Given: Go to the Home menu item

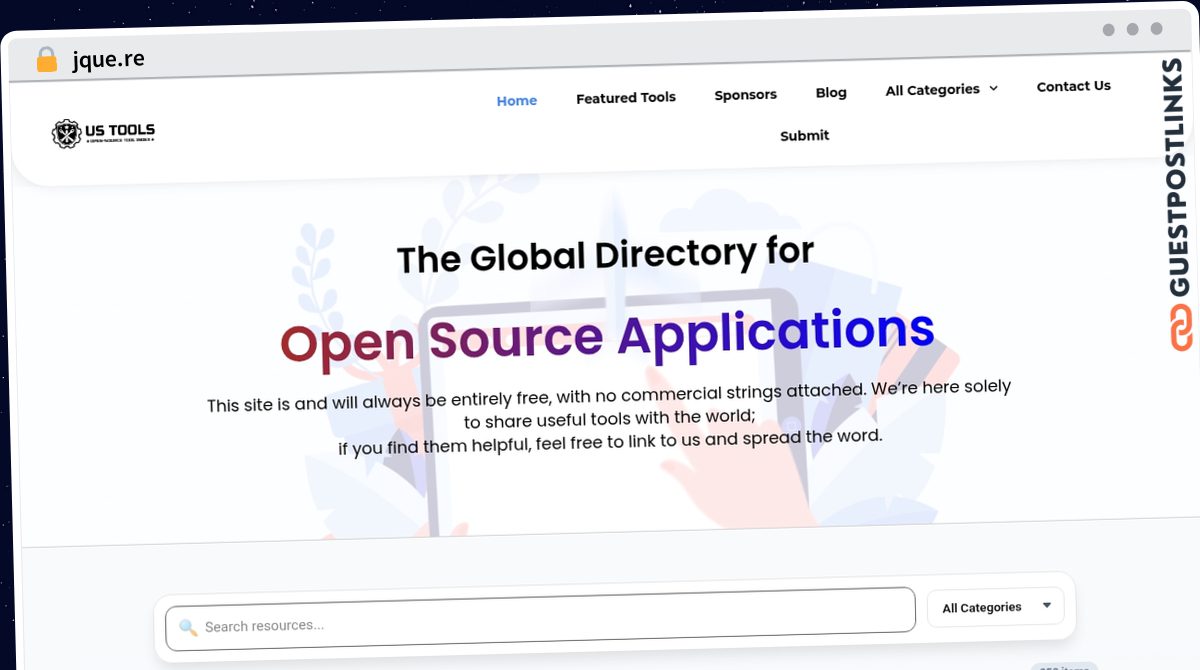Looking at the screenshot, I should pos(517,101).
